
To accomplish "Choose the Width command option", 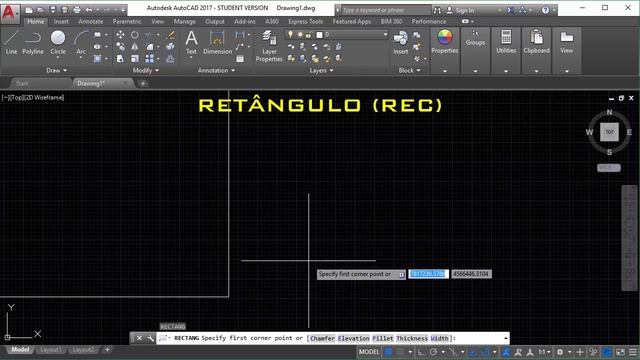I will [439, 338].
